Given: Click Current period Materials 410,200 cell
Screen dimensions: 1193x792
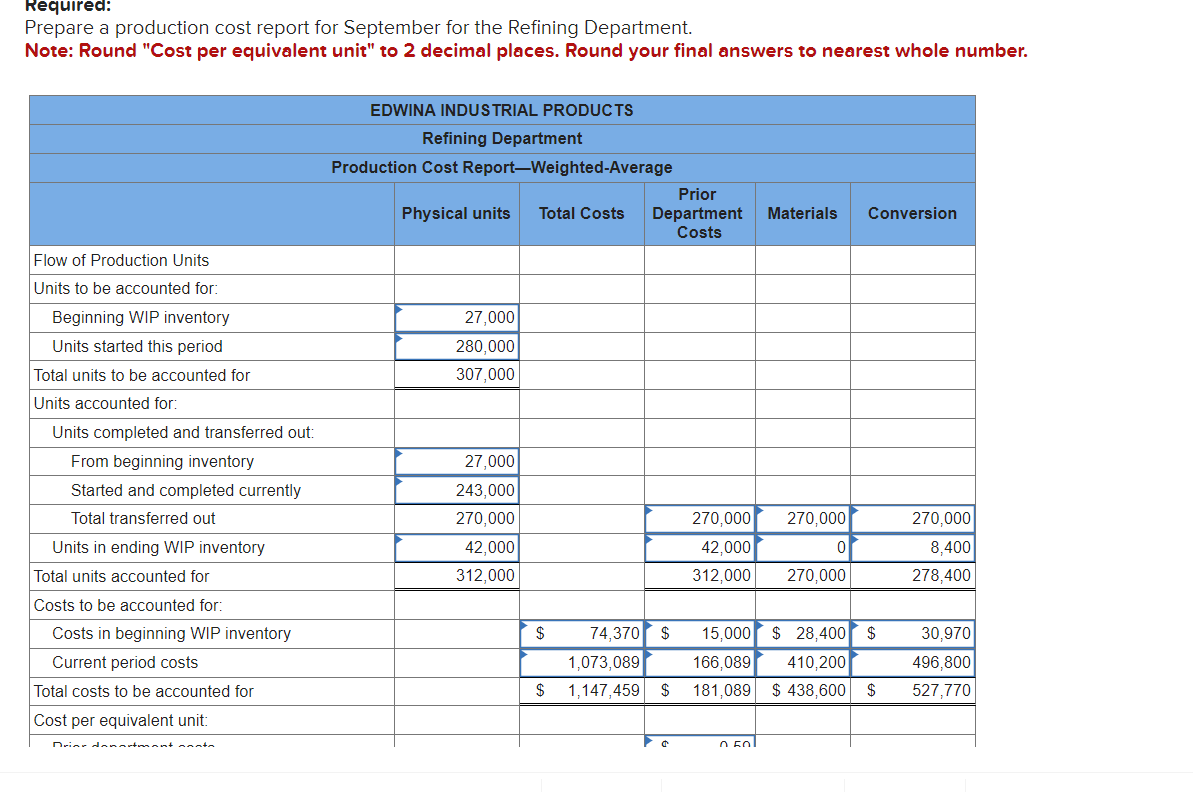Looking at the screenshot, I should point(803,663).
